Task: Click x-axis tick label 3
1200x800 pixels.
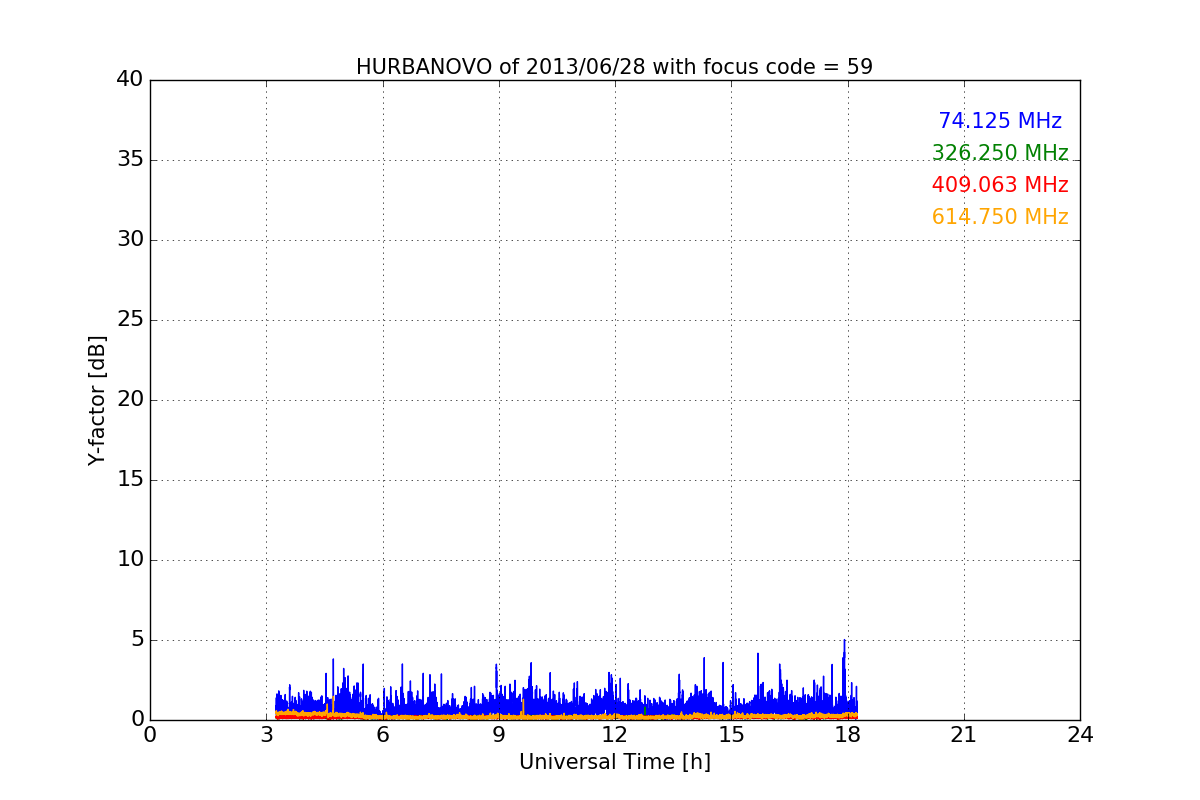Action: 266,734
